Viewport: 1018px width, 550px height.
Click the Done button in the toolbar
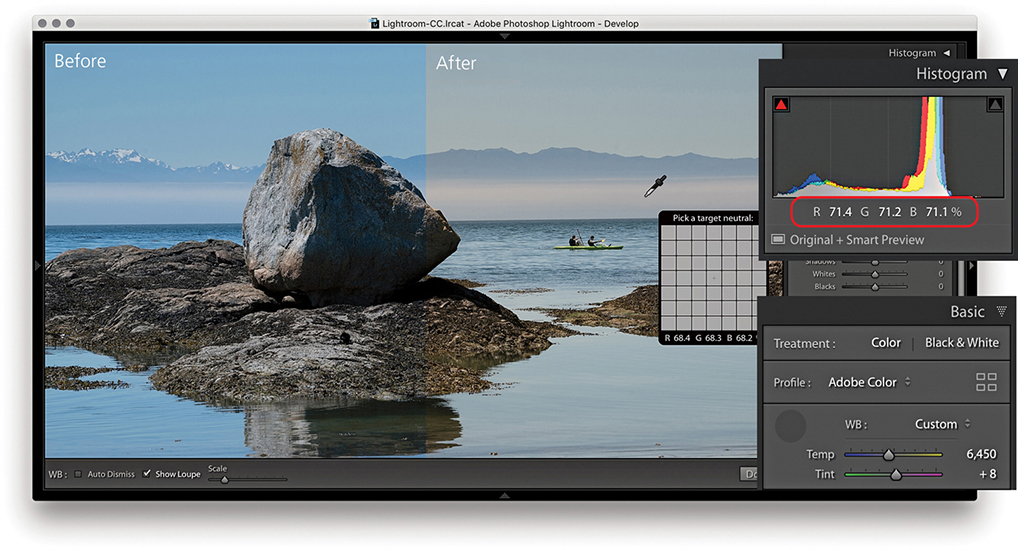click(x=749, y=474)
